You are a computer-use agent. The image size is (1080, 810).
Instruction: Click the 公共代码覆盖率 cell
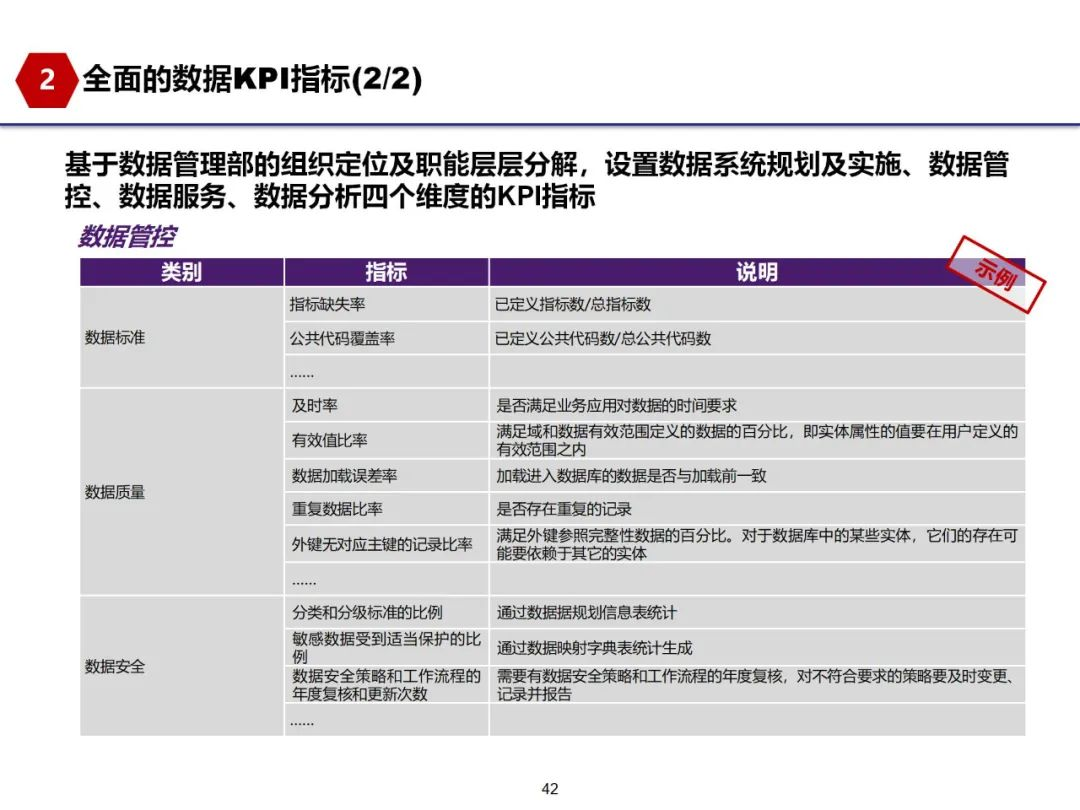pyautogui.click(x=386, y=338)
